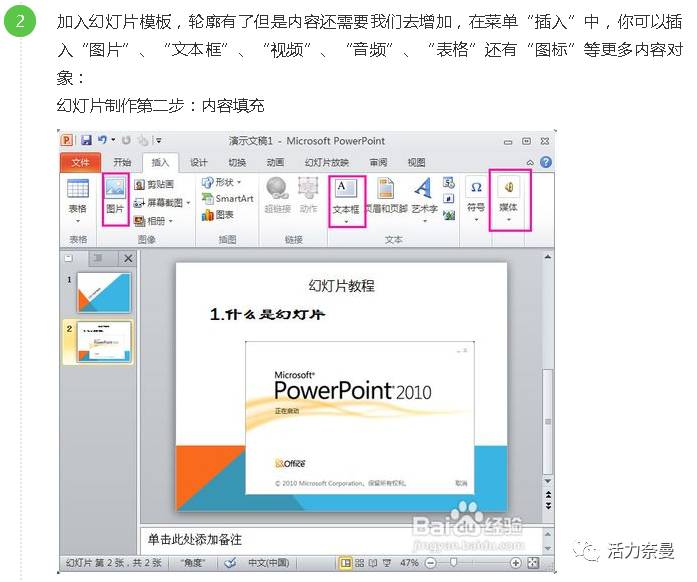Image resolution: width=697 pixels, height=582 pixels.
Task: Click the slide number small icon
Action: pyautogui.click(x=449, y=199)
